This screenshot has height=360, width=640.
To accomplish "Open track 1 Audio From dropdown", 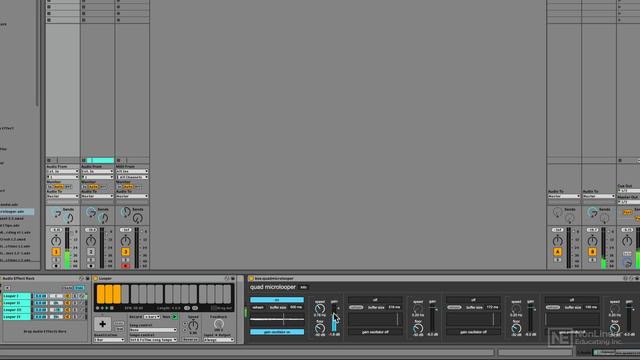I will click(62, 171).
